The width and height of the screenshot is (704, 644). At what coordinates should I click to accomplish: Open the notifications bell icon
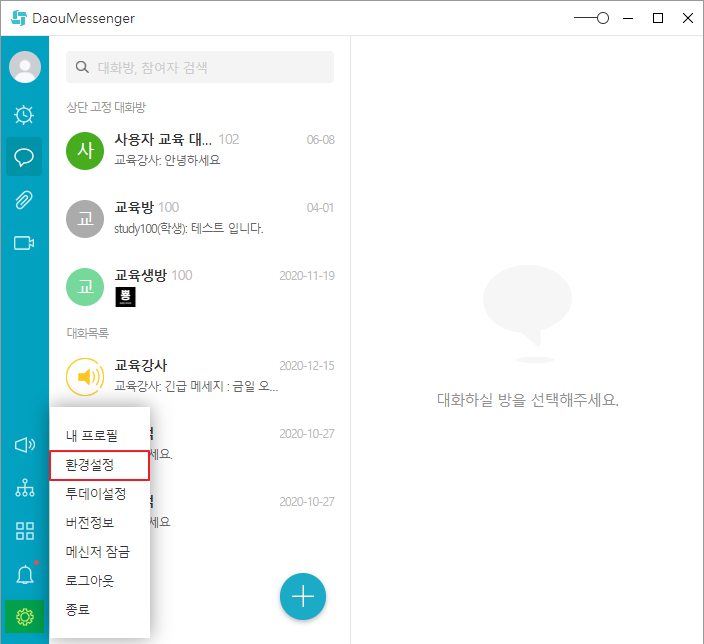[25, 574]
